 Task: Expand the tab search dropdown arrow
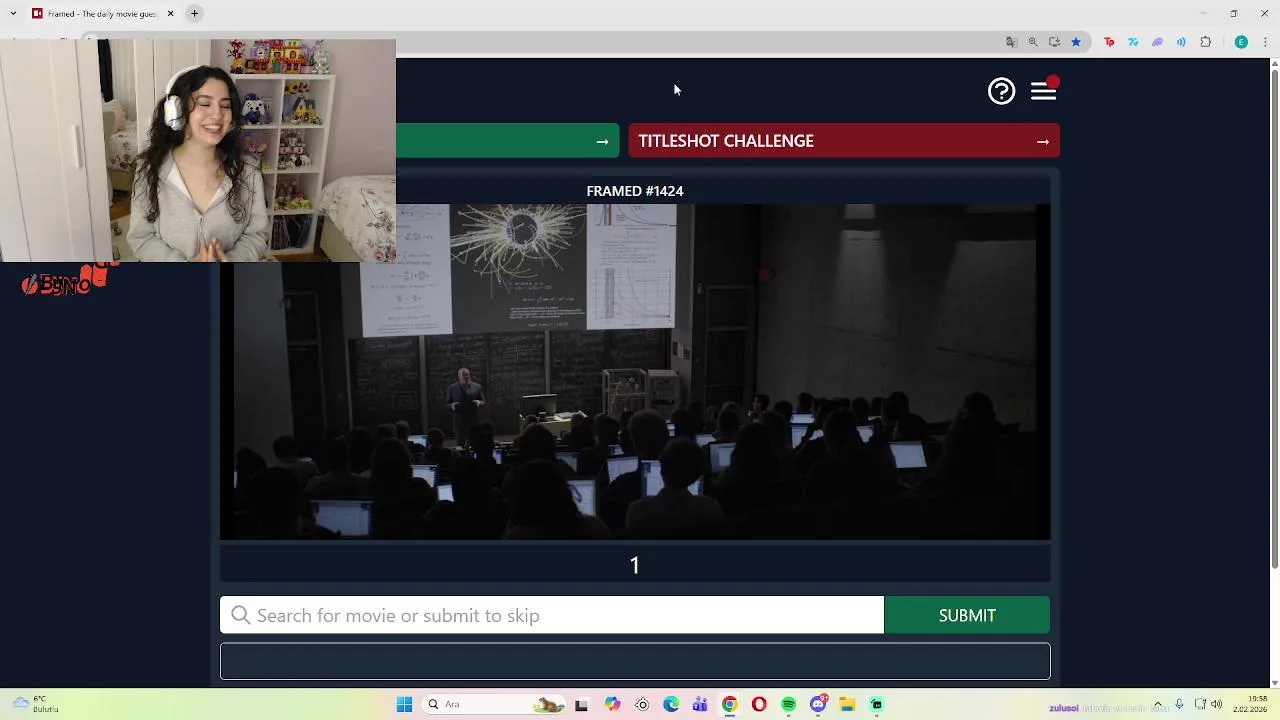point(13,13)
